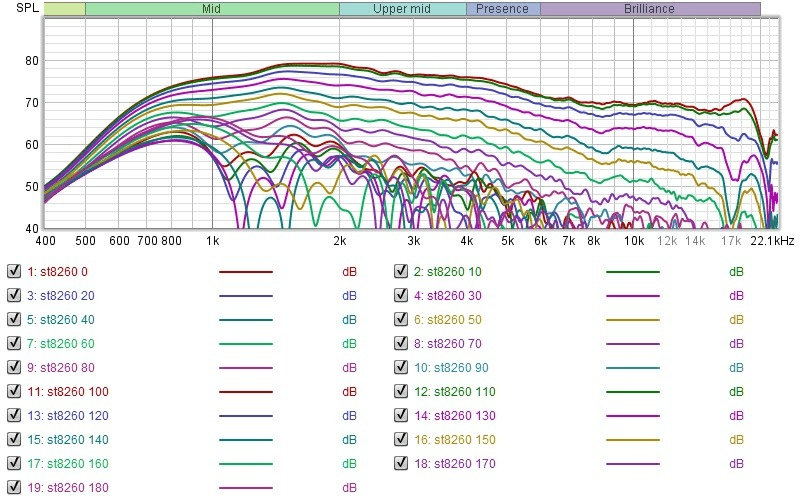Hide the st8260 20 trace

point(14,295)
